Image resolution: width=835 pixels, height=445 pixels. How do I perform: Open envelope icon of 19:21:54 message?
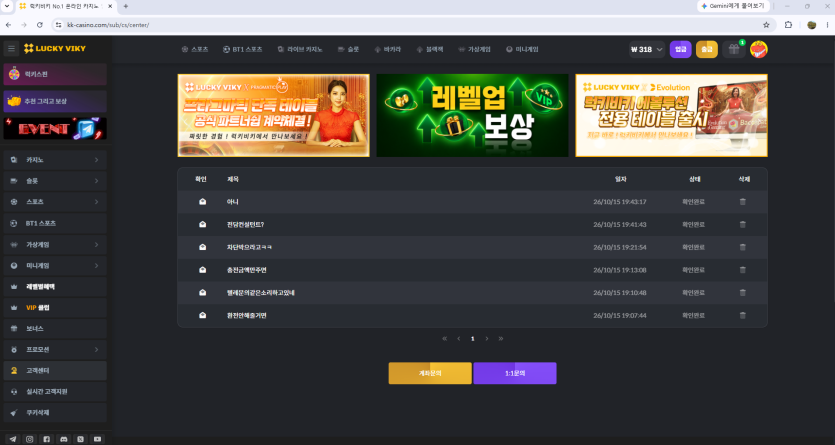[202, 247]
